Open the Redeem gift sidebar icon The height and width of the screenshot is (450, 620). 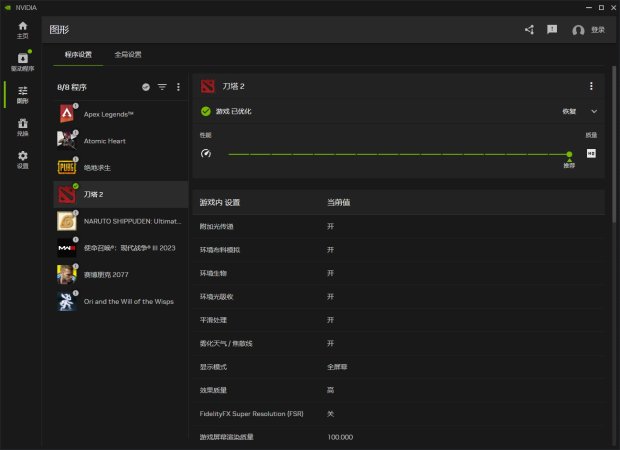[x=23, y=127]
